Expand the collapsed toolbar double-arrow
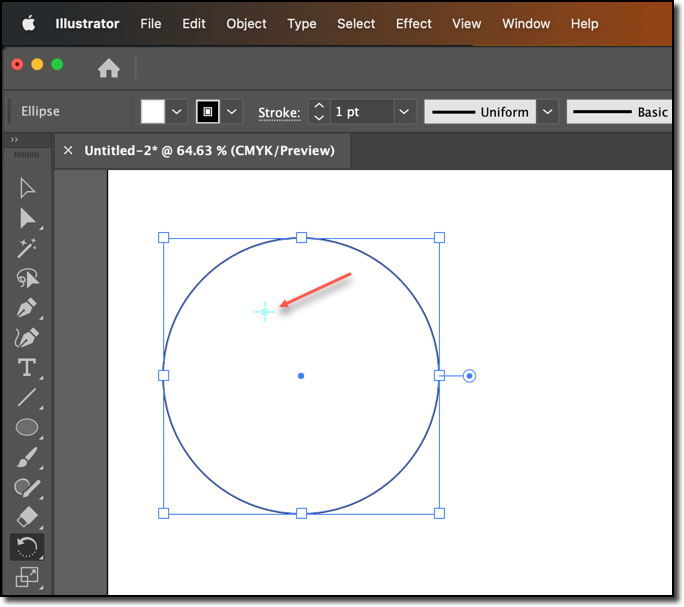 pyautogui.click(x=14, y=140)
